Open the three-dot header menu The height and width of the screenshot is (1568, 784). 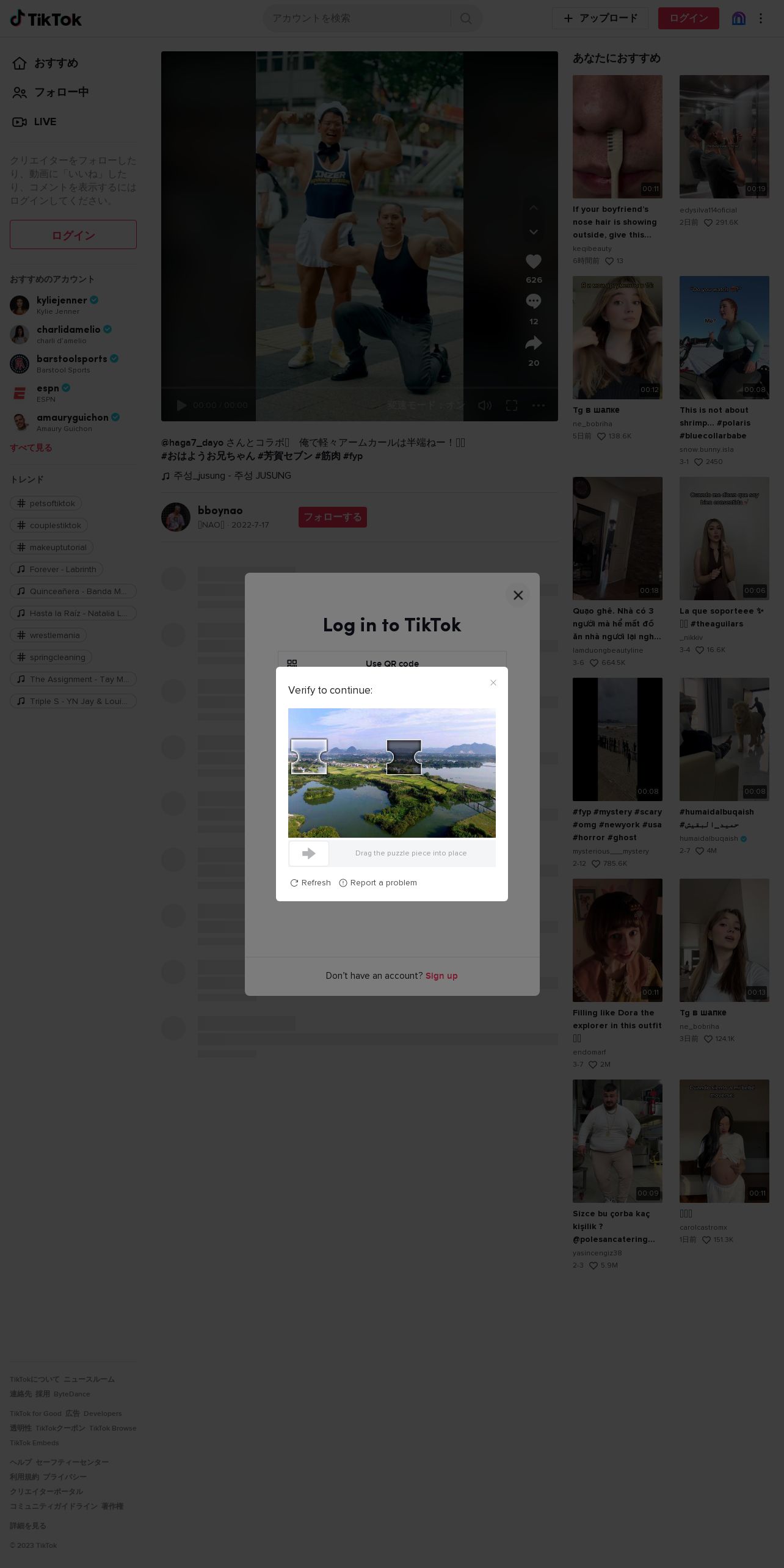tap(761, 18)
